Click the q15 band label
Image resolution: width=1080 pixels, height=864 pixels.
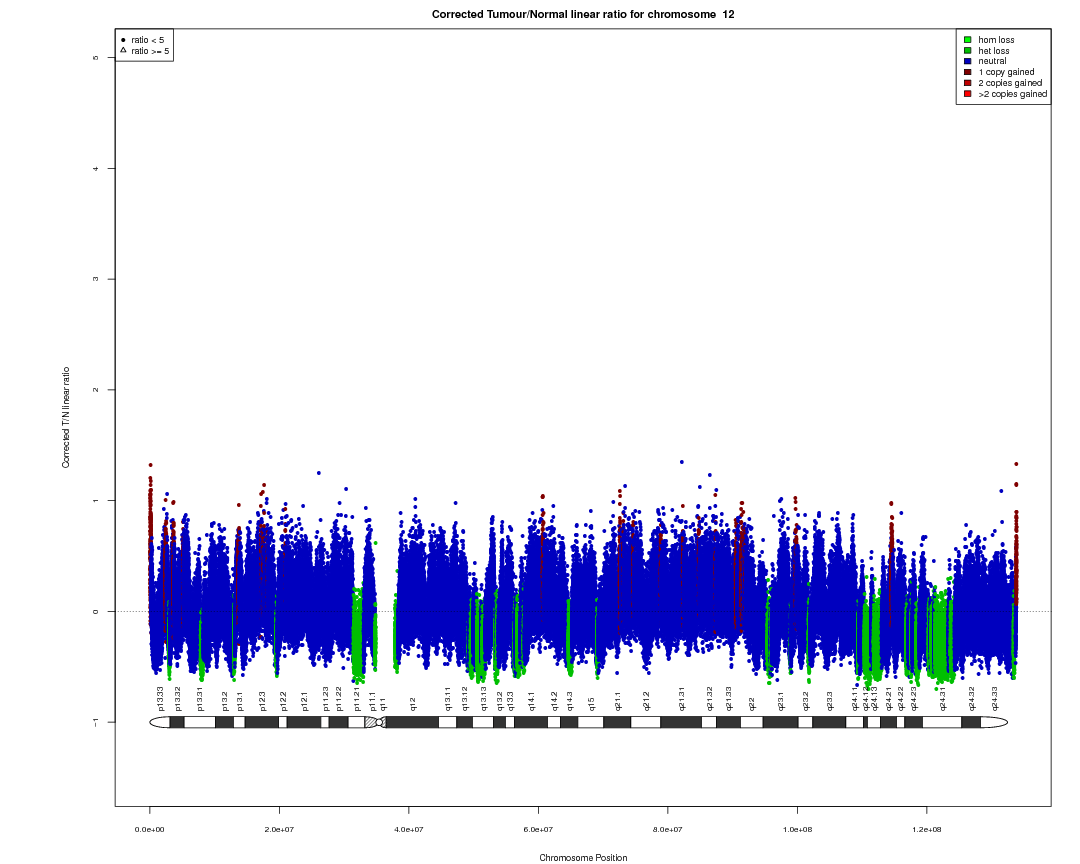point(591,704)
